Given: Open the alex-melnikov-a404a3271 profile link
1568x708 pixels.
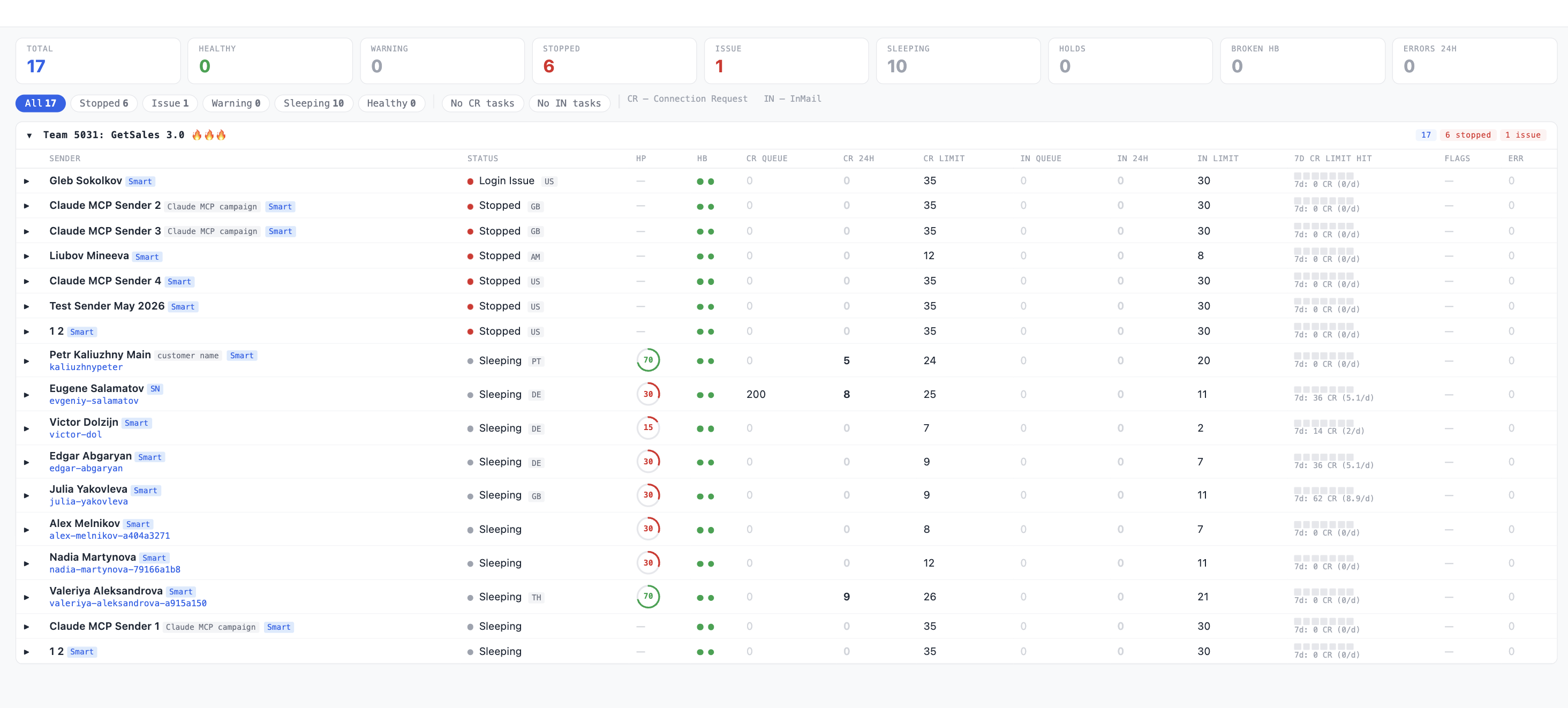Looking at the screenshot, I should 110,536.
